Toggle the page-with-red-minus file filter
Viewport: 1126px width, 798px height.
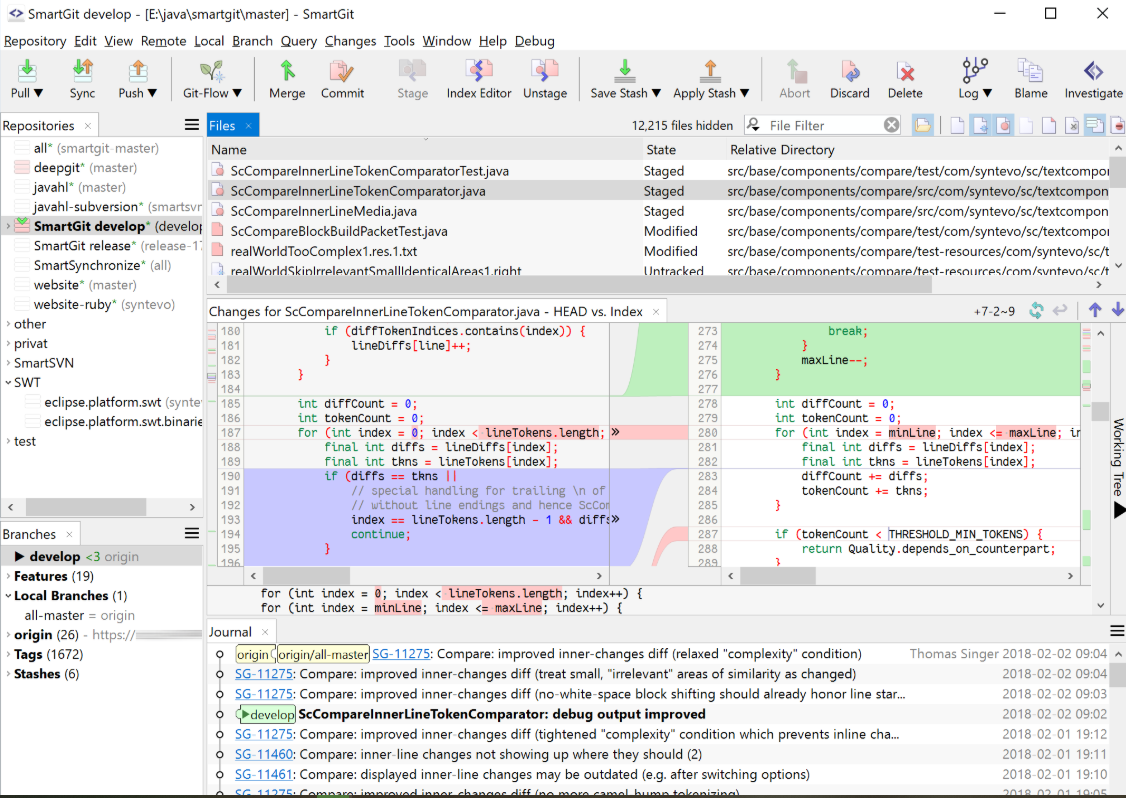click(1118, 125)
